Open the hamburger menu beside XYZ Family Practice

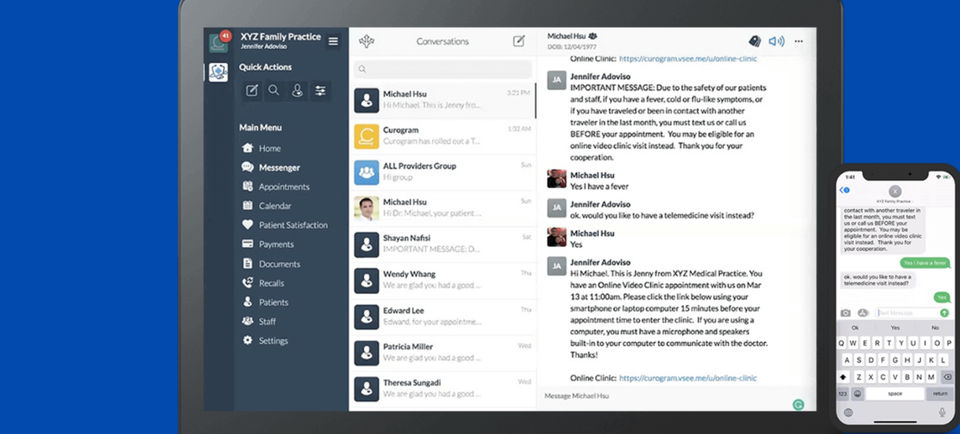pos(333,41)
